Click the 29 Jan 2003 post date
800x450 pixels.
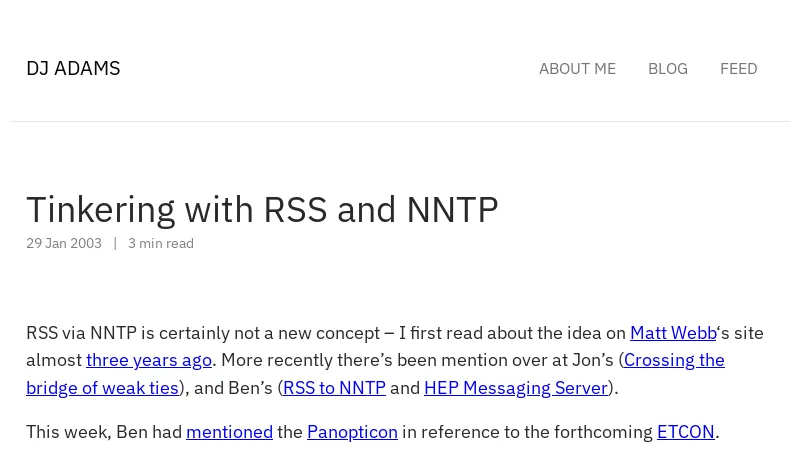[64, 244]
